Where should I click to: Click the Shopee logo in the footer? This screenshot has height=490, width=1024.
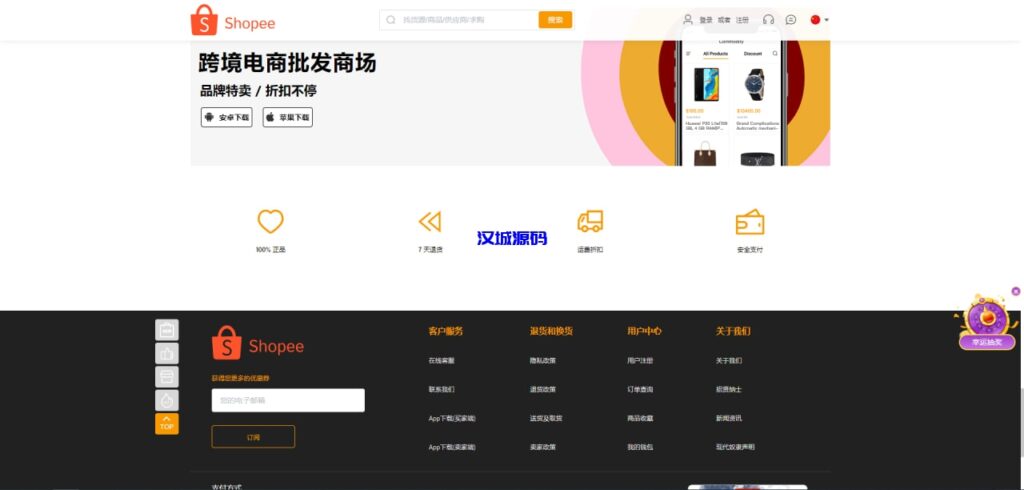point(258,343)
